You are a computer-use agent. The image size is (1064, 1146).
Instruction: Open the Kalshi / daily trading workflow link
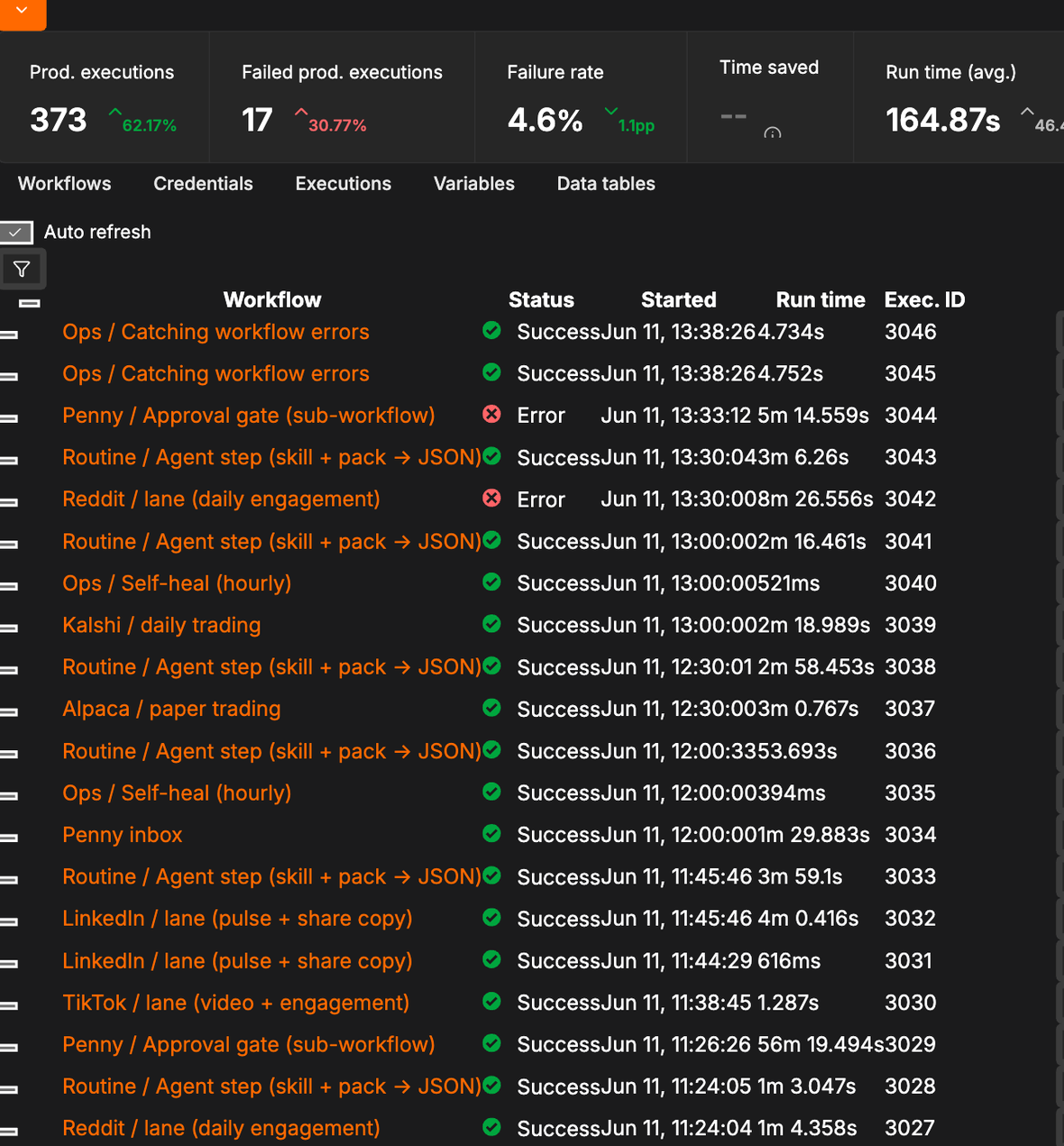pos(161,625)
